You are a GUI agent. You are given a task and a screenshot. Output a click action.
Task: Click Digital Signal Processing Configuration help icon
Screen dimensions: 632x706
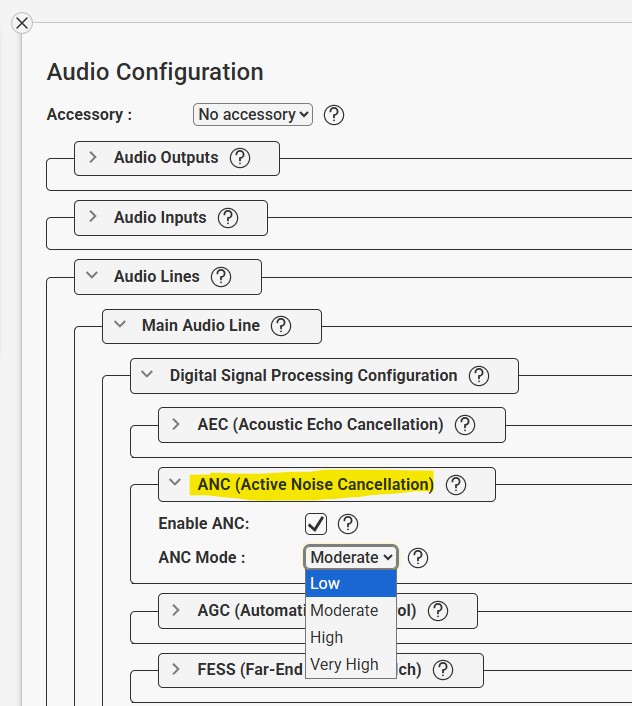point(479,376)
